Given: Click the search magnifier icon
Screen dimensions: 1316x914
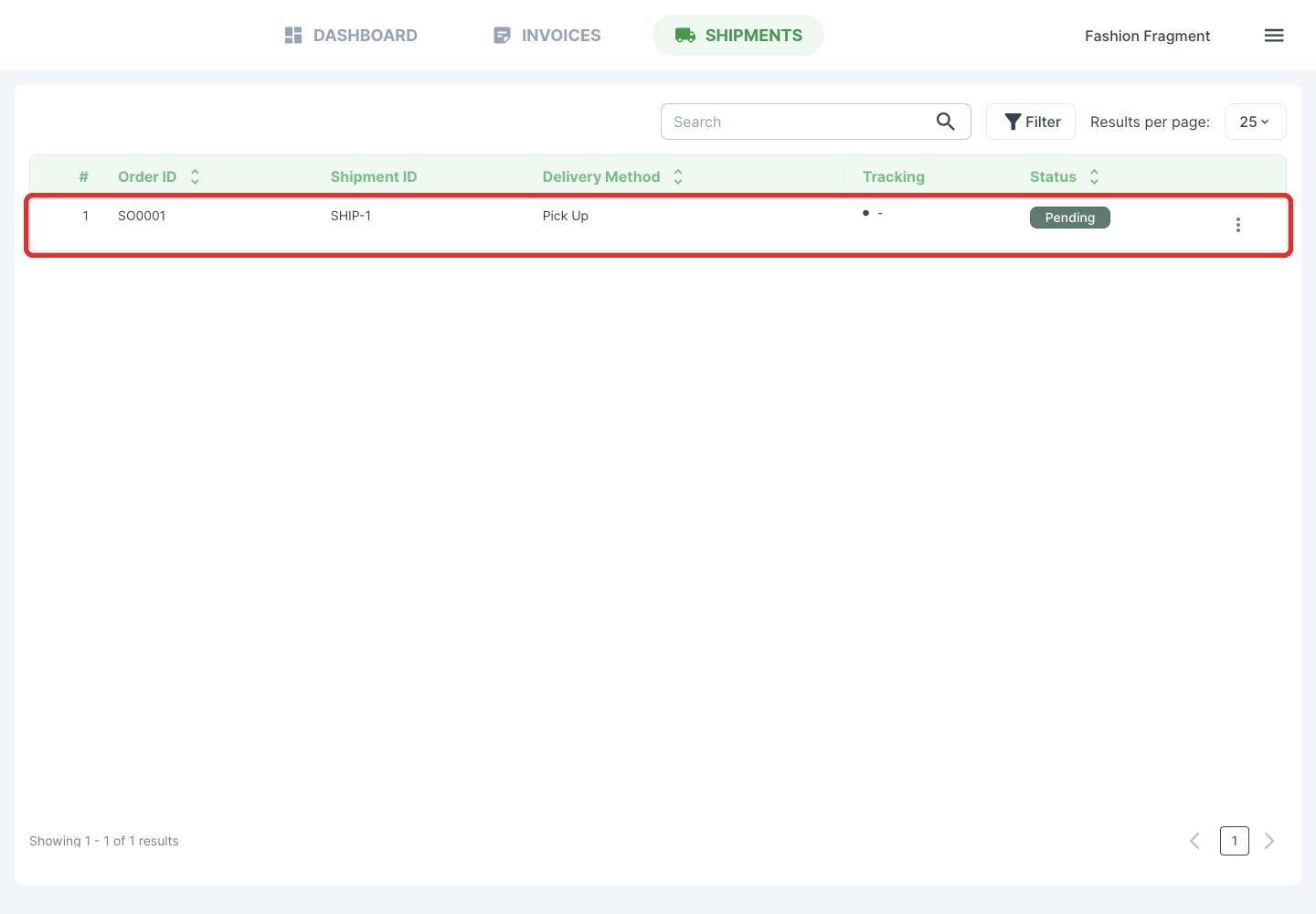Looking at the screenshot, I should tap(946, 122).
